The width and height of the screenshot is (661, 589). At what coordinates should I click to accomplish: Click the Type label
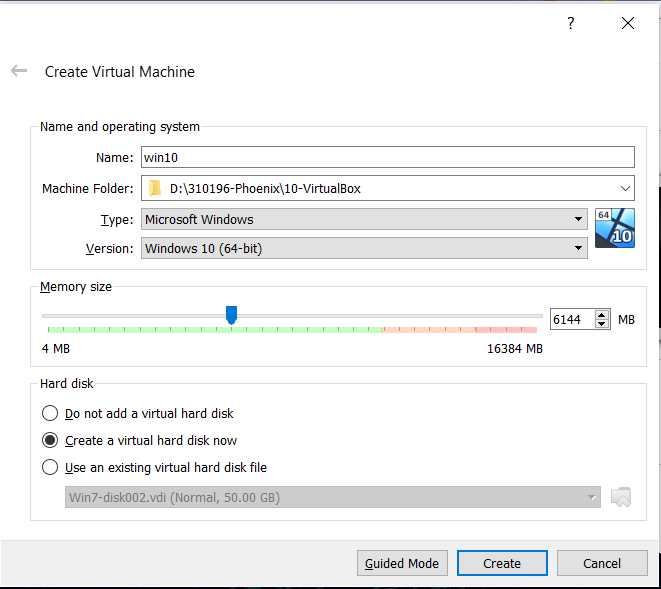pyautogui.click(x=117, y=219)
